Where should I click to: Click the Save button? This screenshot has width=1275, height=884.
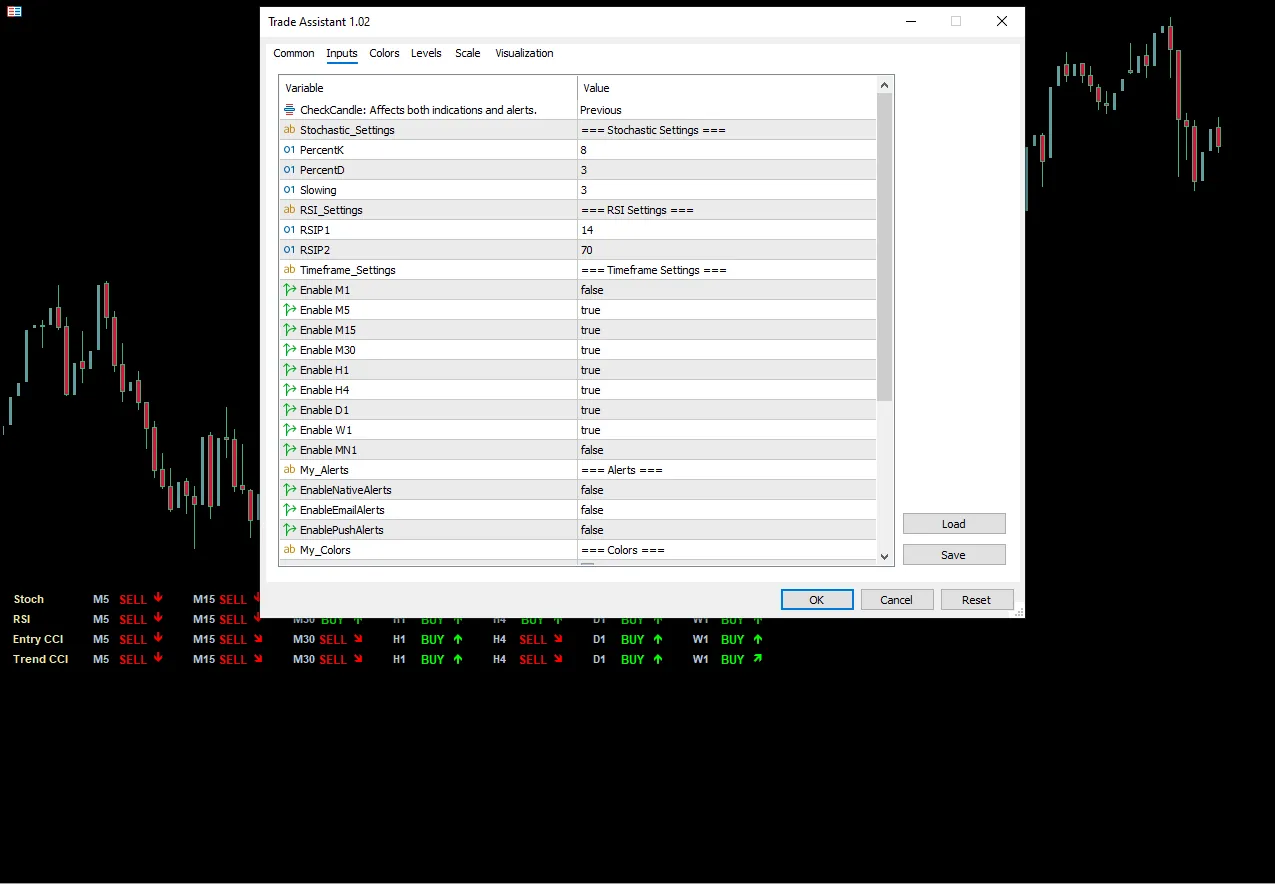pyautogui.click(x=954, y=555)
